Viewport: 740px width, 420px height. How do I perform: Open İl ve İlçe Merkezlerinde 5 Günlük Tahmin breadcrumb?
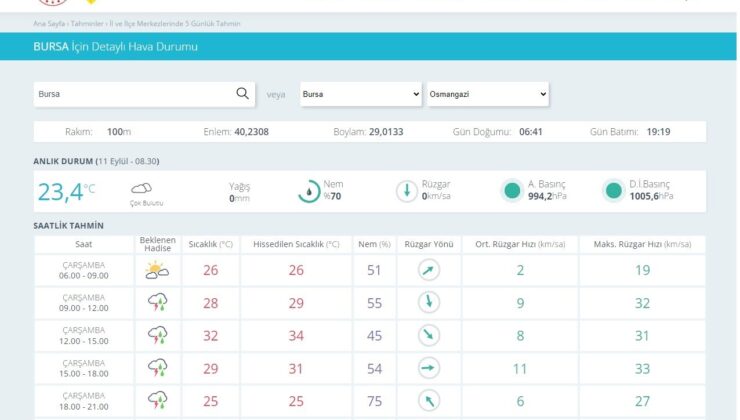[x=175, y=24]
